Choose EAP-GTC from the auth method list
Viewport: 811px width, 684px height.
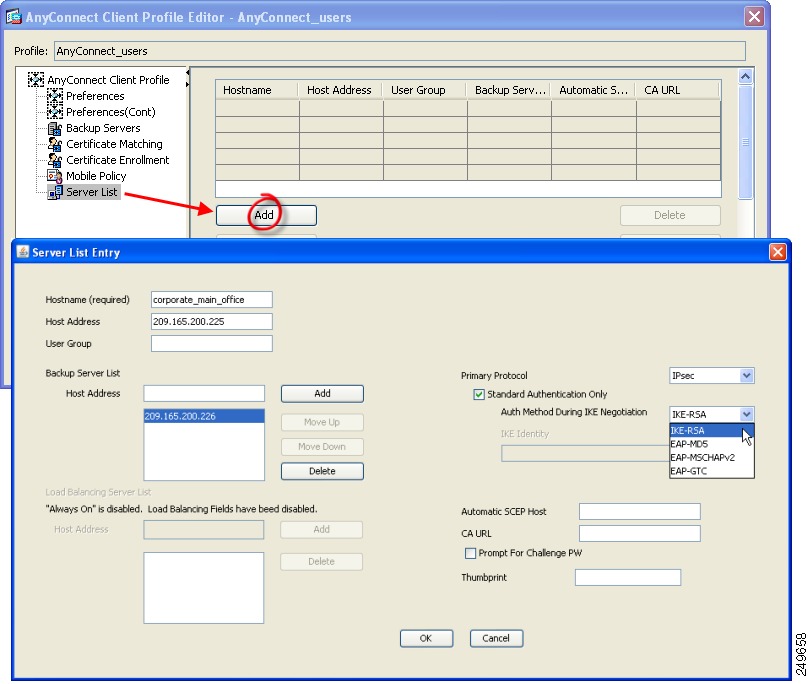pyautogui.click(x=712, y=471)
